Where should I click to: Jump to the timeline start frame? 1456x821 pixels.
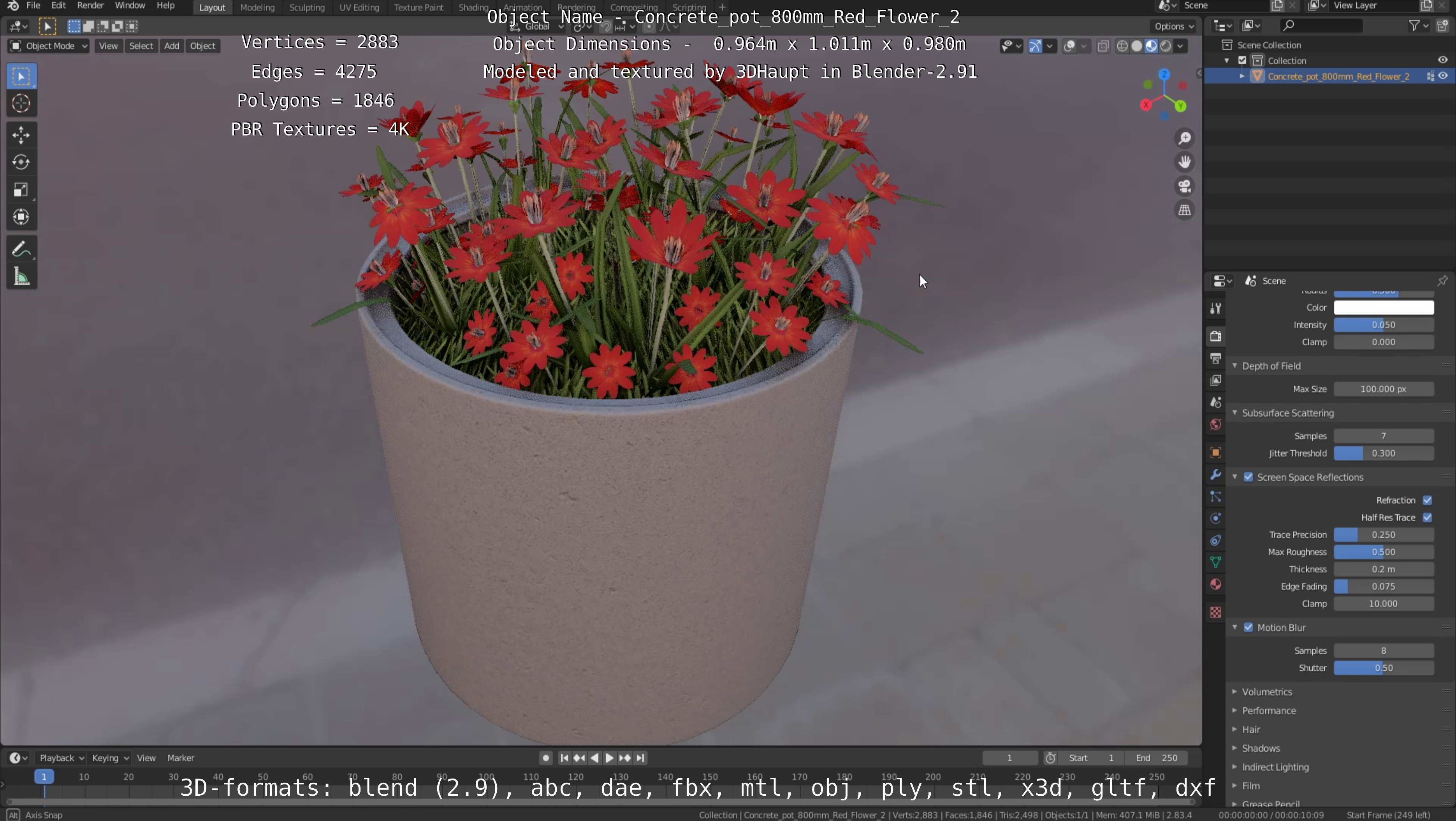click(x=564, y=758)
